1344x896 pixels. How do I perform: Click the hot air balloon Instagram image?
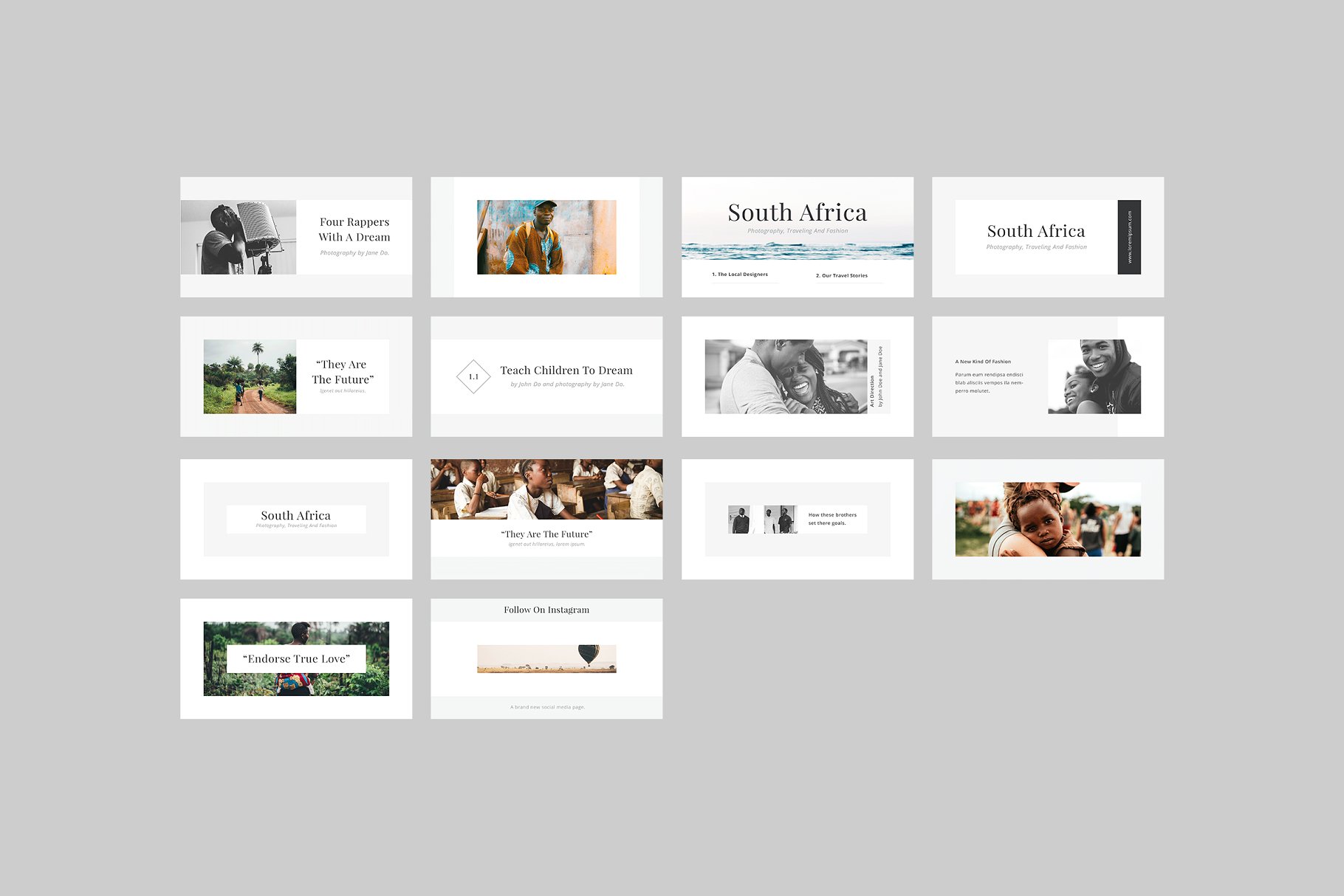[x=546, y=659]
